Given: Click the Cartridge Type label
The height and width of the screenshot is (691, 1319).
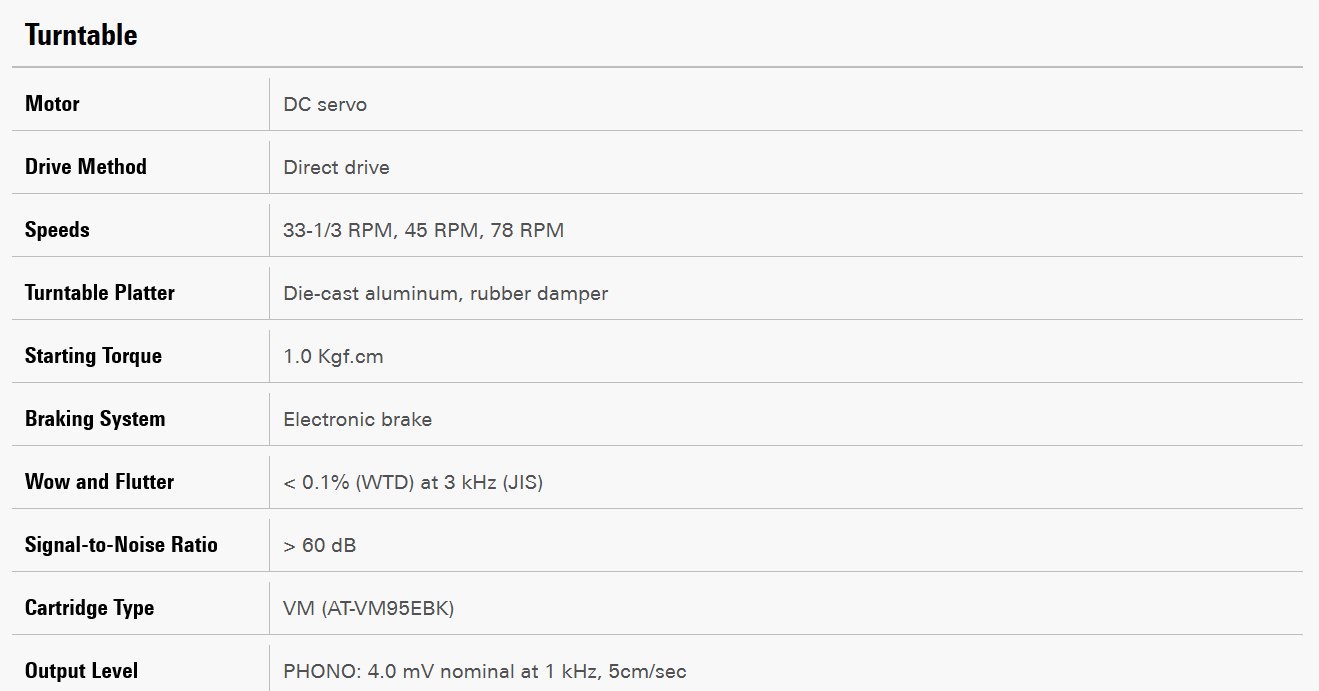Looking at the screenshot, I should tap(89, 608).
